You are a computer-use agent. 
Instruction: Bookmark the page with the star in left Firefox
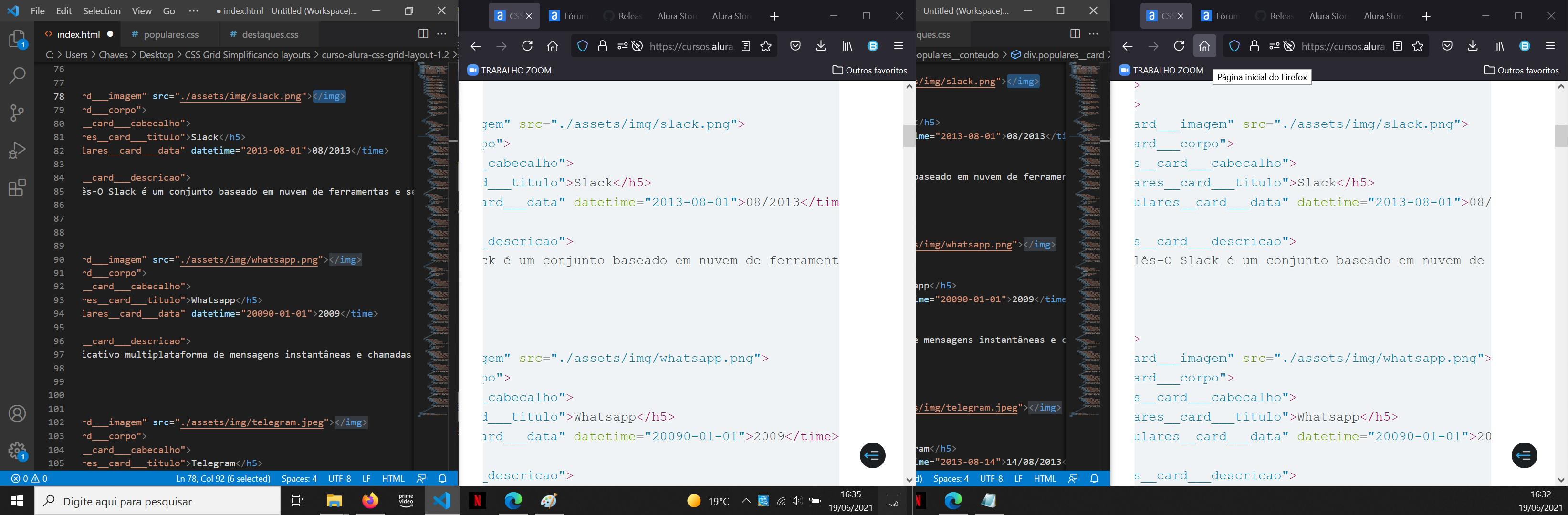[766, 46]
